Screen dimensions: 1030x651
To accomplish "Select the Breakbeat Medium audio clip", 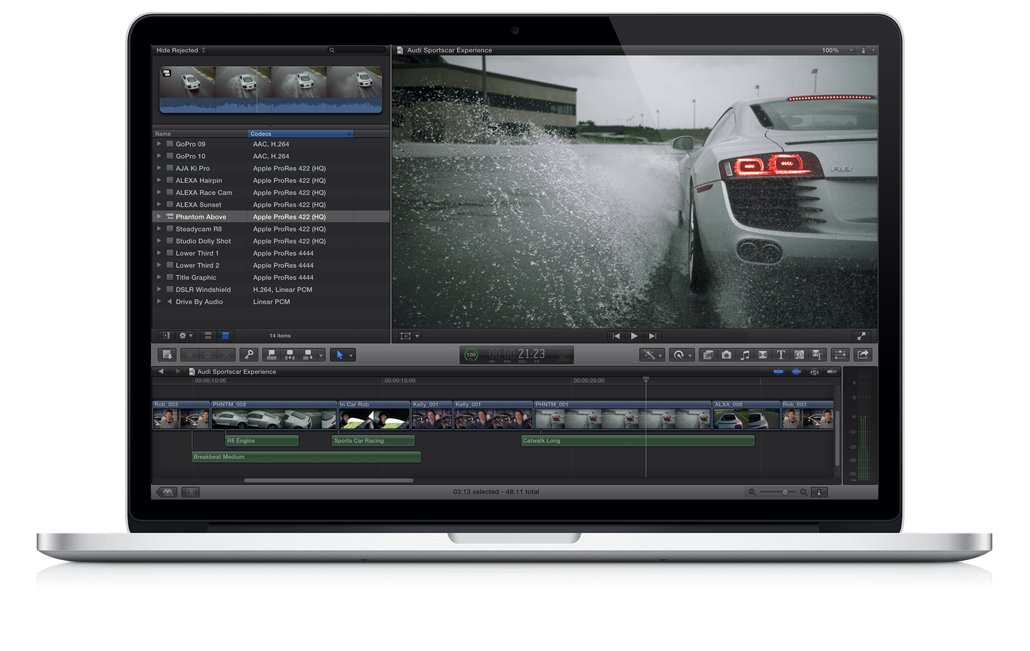I will pyautogui.click(x=306, y=457).
